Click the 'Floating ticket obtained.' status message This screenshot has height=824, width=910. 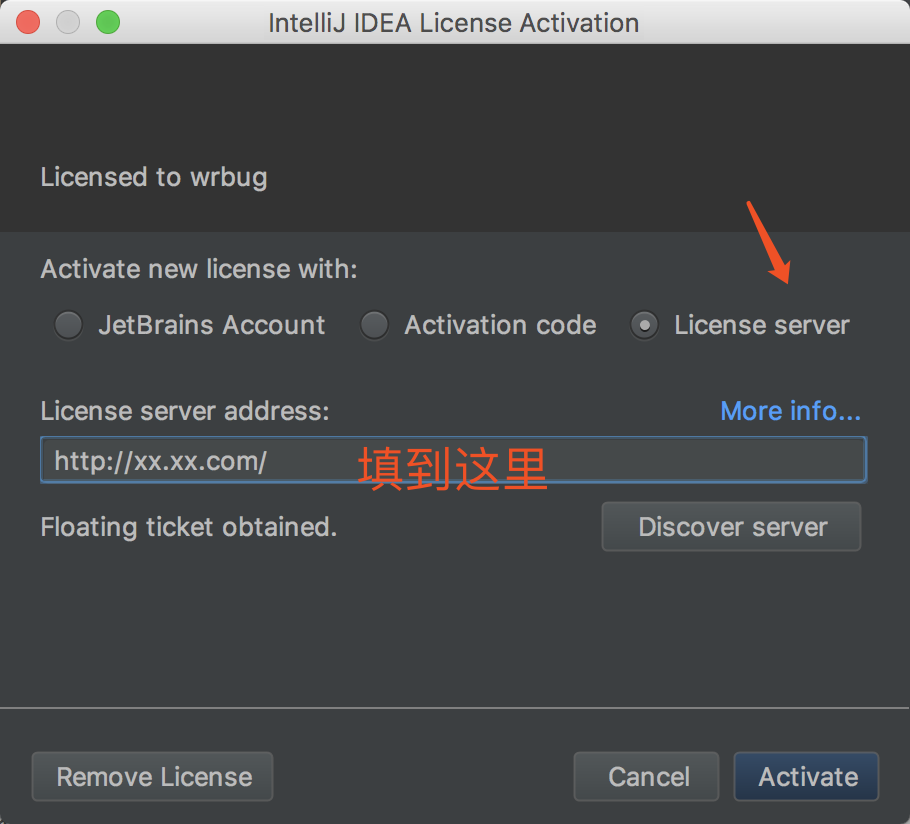tap(189, 527)
